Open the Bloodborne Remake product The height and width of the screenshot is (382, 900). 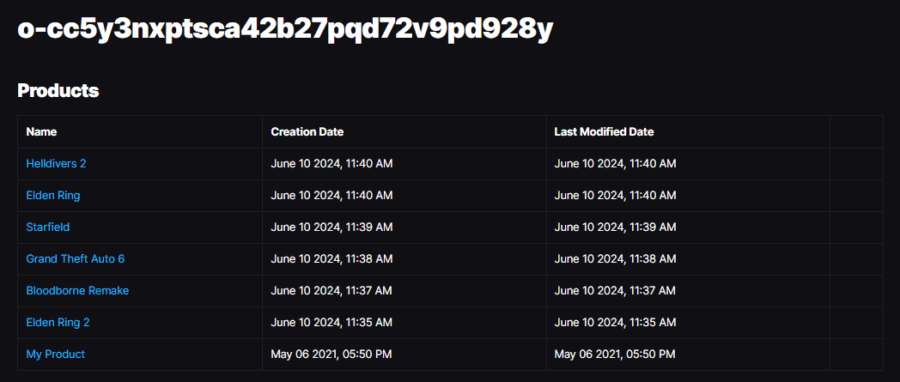click(x=77, y=291)
